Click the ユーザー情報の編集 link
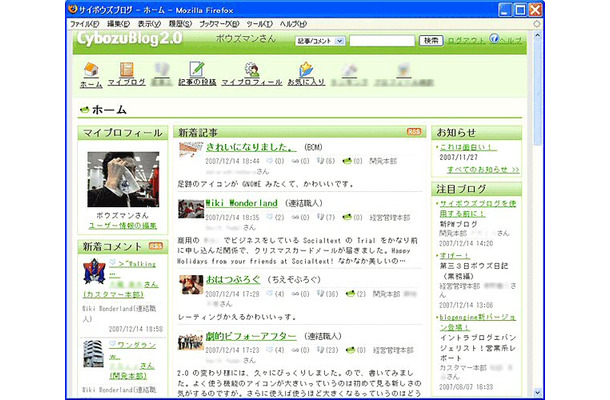610x400 pixels. [123, 225]
